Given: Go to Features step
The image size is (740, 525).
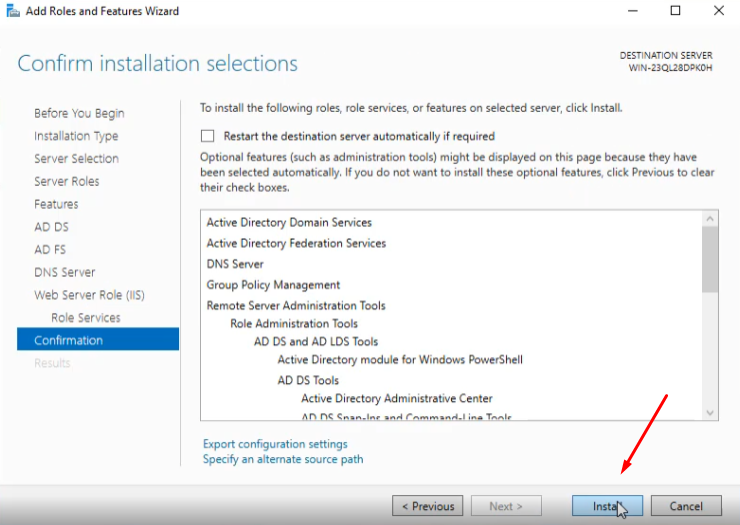Looking at the screenshot, I should [x=56, y=204].
